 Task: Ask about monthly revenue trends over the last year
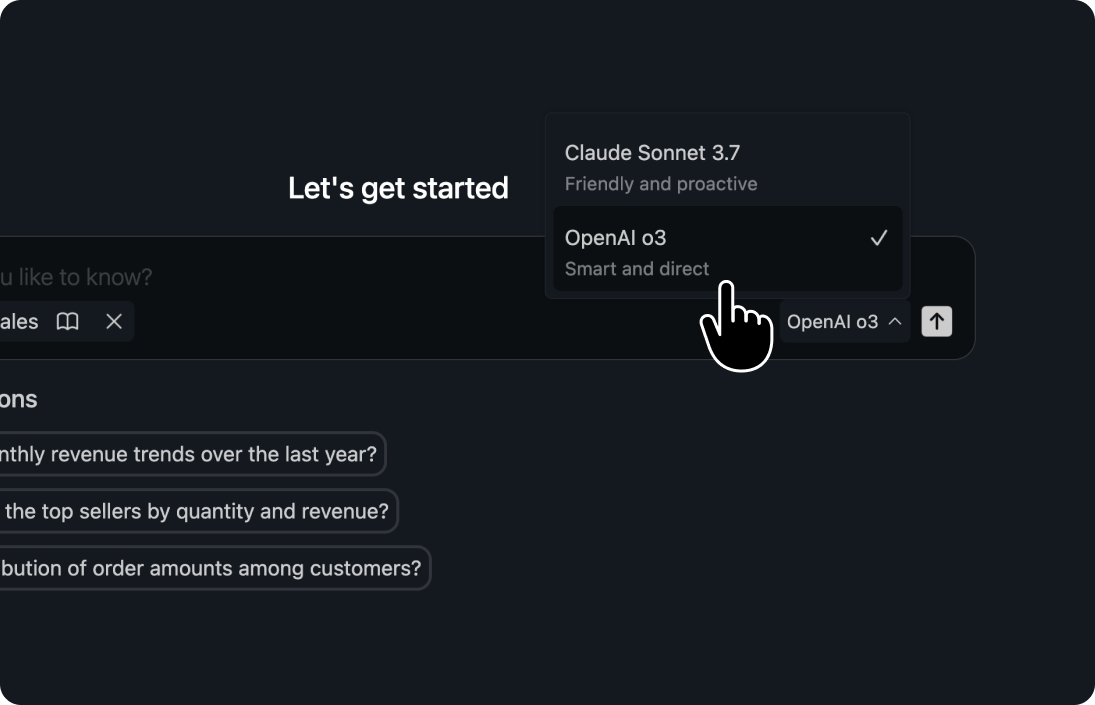click(x=188, y=455)
